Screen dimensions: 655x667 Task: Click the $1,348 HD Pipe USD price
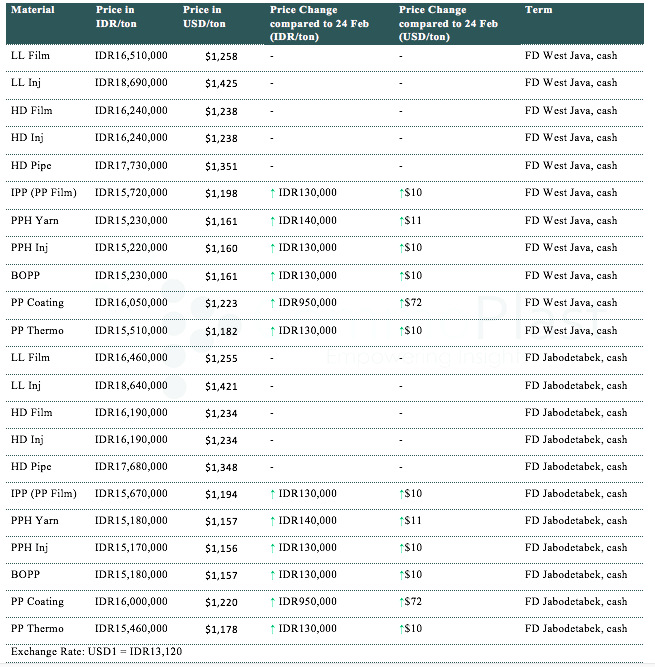tap(221, 466)
